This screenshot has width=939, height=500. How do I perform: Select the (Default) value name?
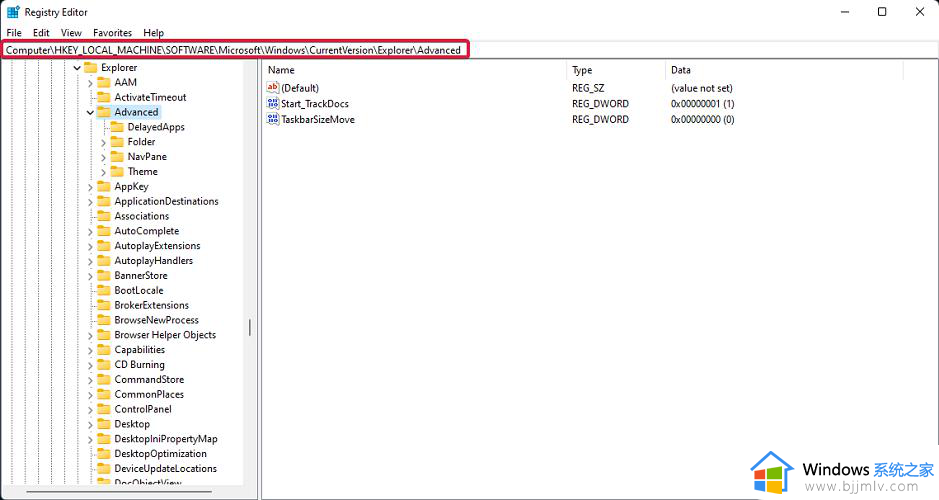click(x=300, y=88)
